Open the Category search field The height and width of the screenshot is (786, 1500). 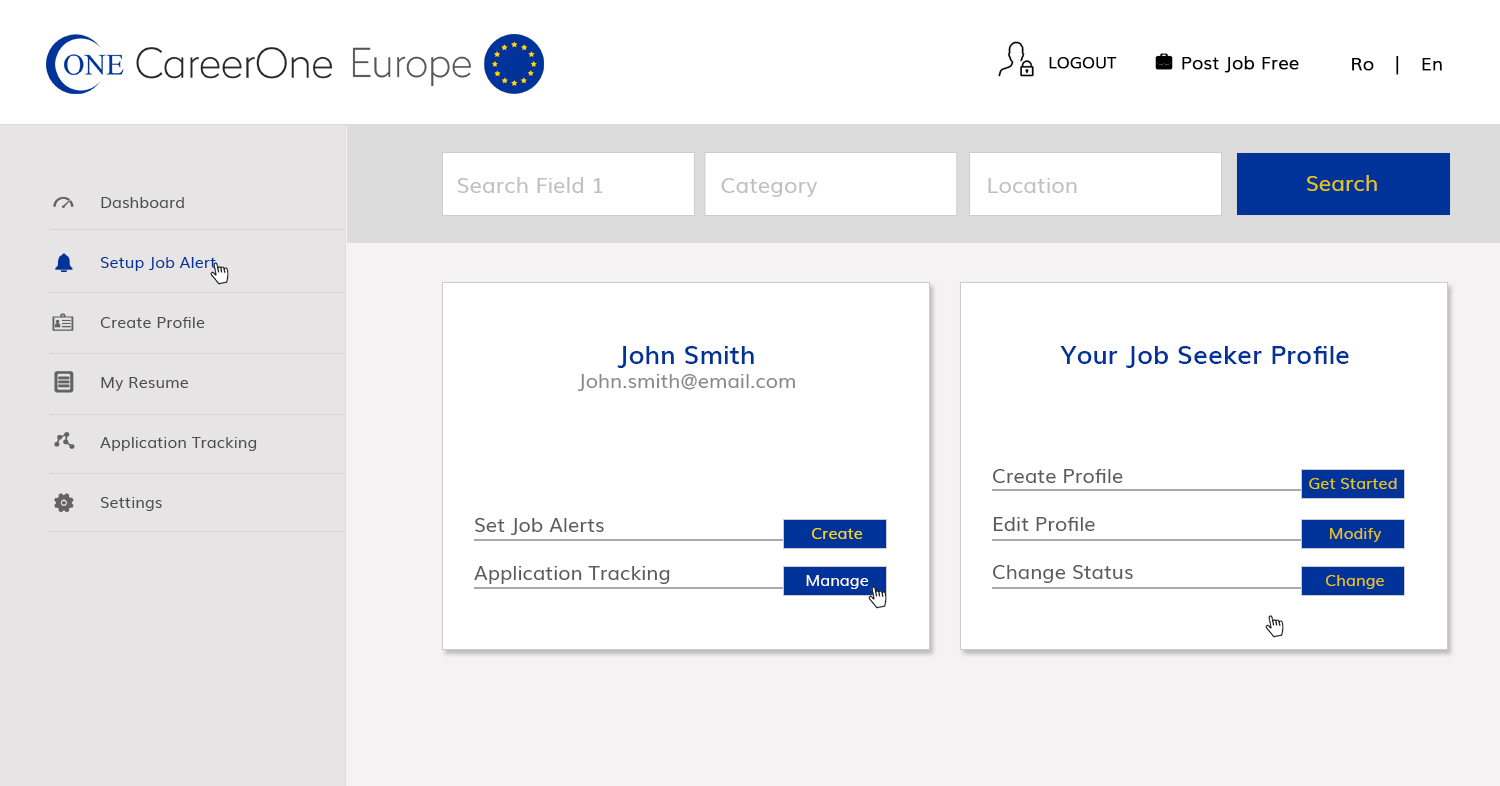[830, 184]
